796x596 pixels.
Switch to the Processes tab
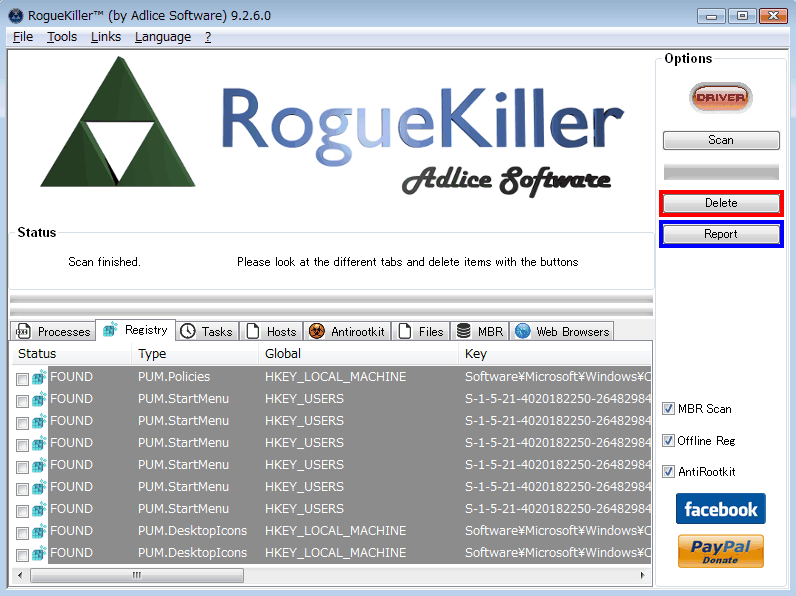tap(53, 331)
